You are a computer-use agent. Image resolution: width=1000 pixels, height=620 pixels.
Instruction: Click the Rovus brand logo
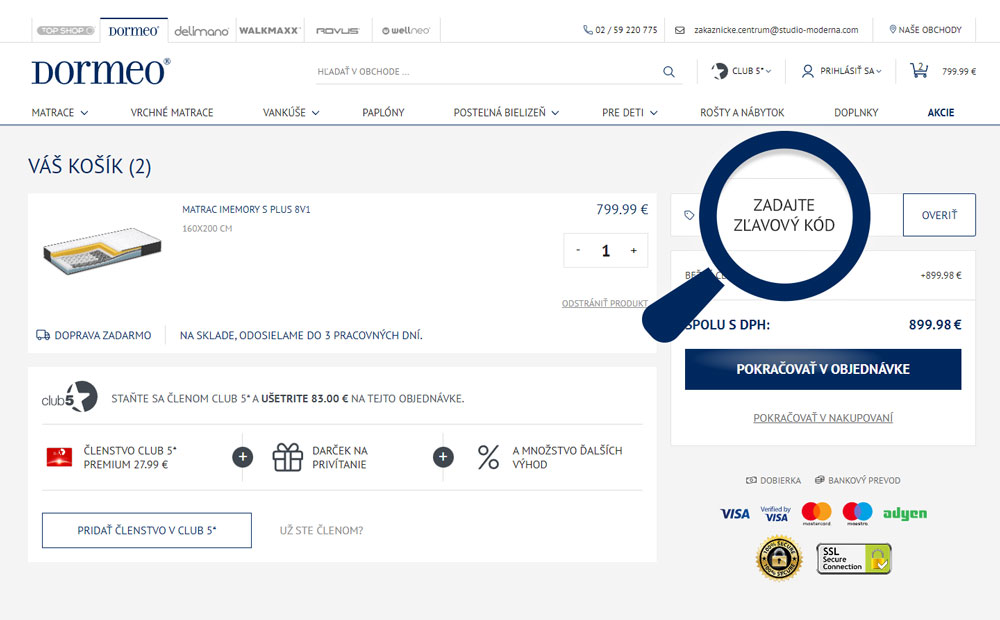pyautogui.click(x=337, y=31)
